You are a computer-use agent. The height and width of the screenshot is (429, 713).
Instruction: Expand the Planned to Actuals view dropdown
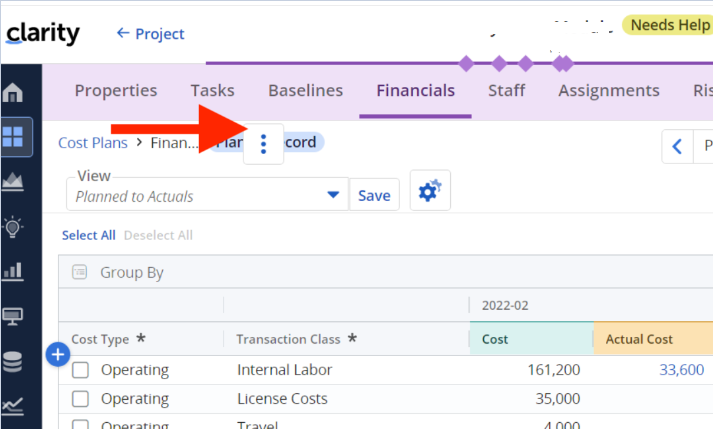coord(334,195)
